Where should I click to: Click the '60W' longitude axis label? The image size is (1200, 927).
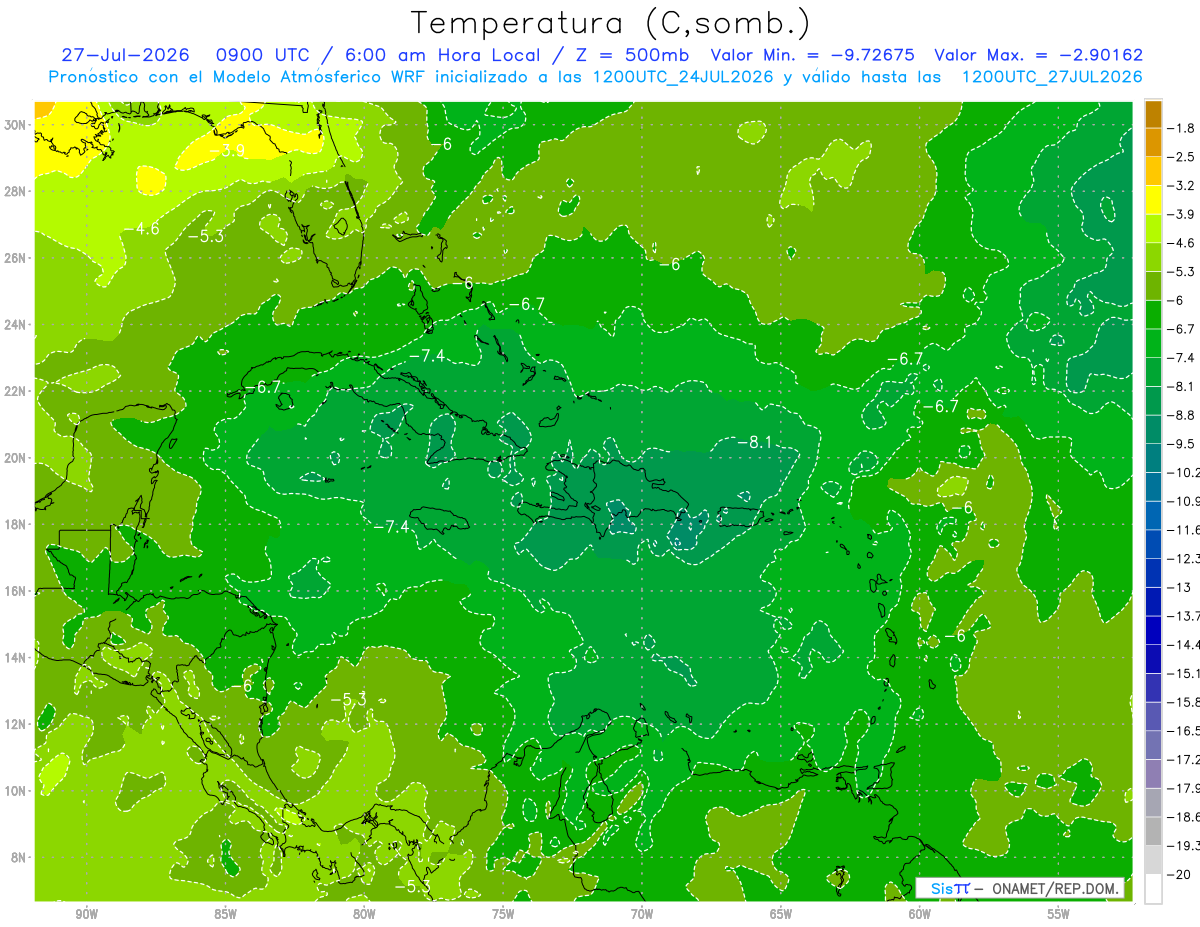pyautogui.click(x=919, y=914)
